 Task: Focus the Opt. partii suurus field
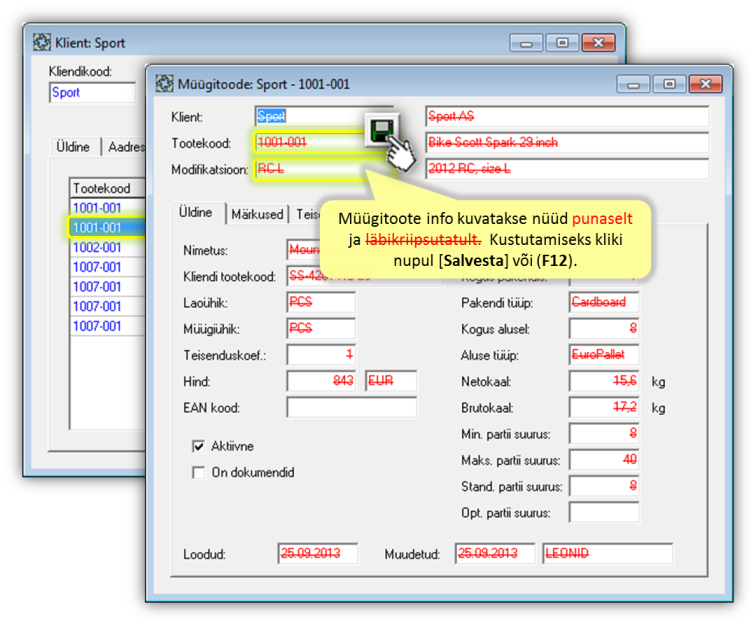pyautogui.click(x=603, y=512)
